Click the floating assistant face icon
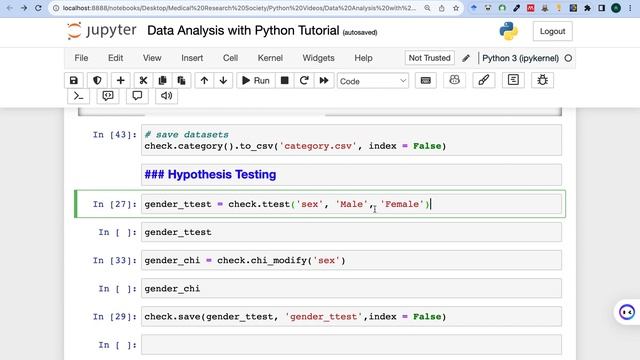The image size is (640, 360). pyautogui.click(x=627, y=312)
